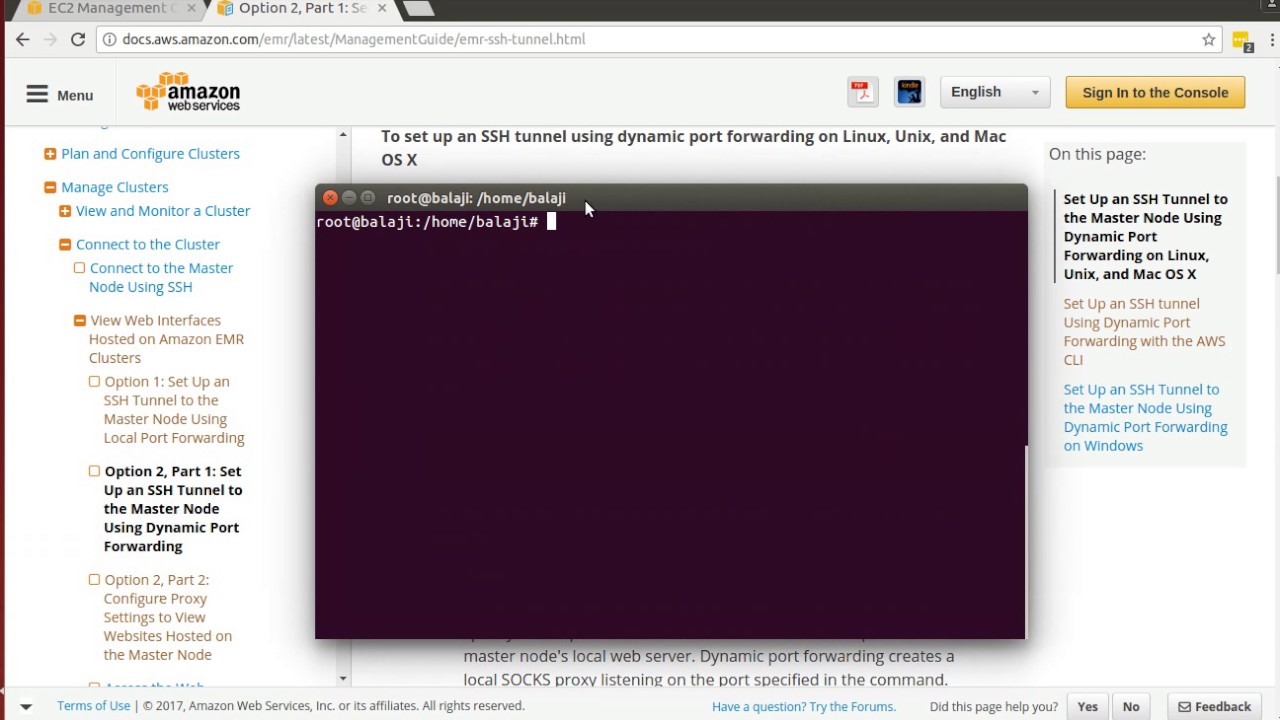The height and width of the screenshot is (720, 1280).
Task: Open Option 1 local port forwarding page
Action: click(x=174, y=410)
